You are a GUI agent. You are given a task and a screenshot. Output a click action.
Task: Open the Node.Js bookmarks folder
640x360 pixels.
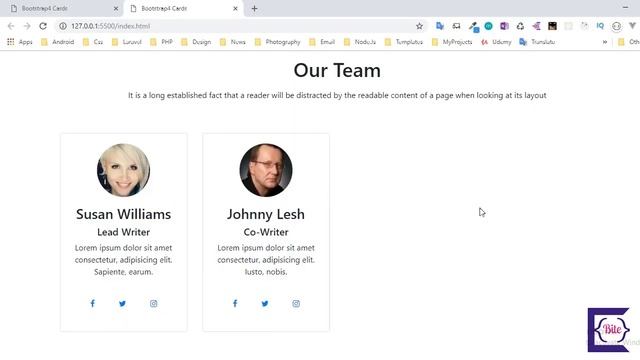pos(360,42)
